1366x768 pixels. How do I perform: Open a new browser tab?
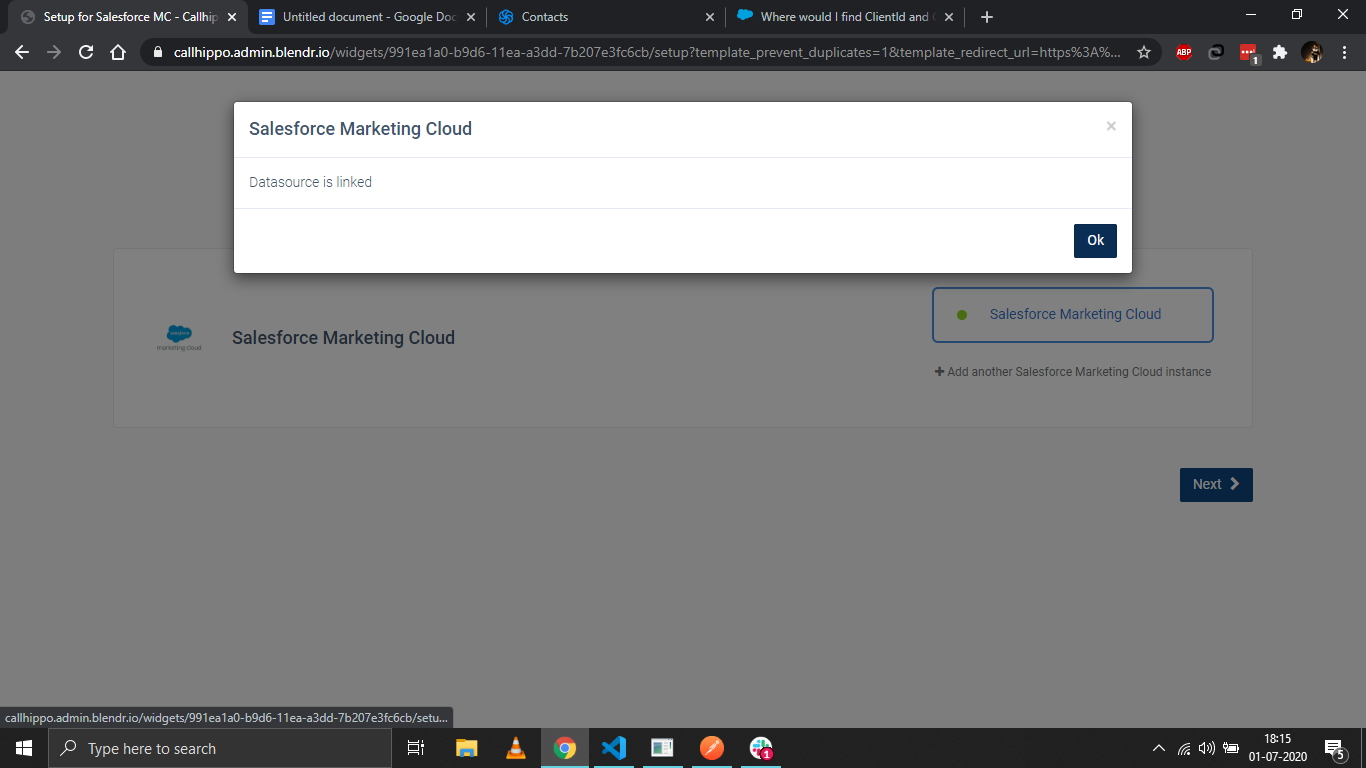pyautogui.click(x=987, y=17)
